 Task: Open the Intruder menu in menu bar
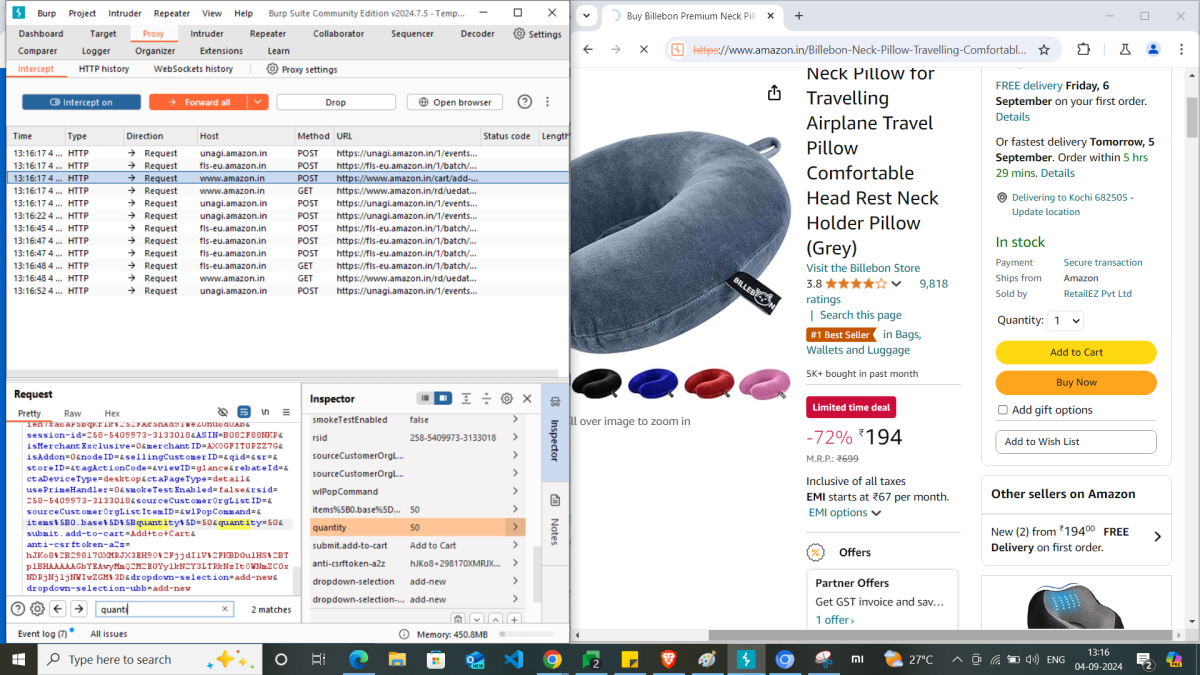pos(125,14)
